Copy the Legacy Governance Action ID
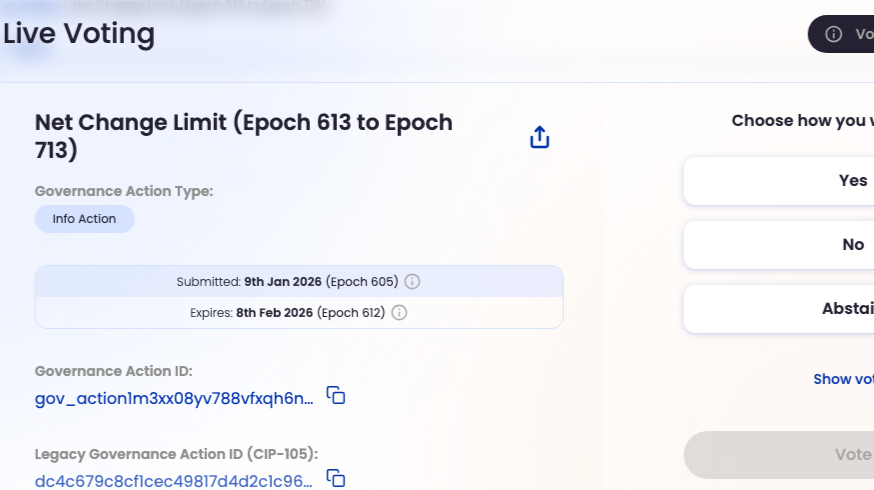The height and width of the screenshot is (490, 874). (336, 478)
